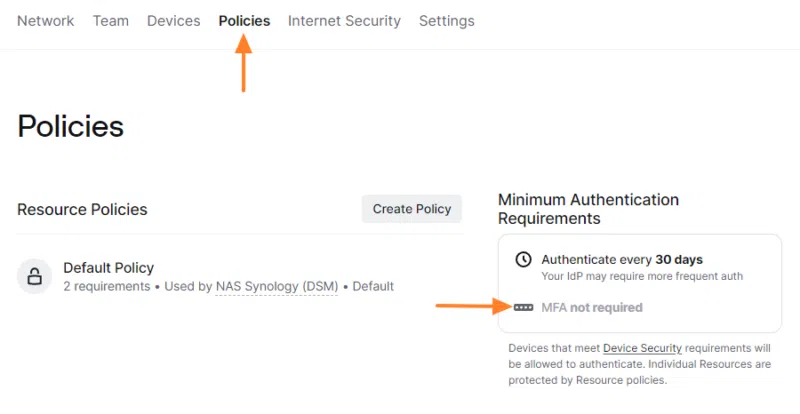Switch to the Team tab
Image resolution: width=800 pixels, height=414 pixels.
111,20
